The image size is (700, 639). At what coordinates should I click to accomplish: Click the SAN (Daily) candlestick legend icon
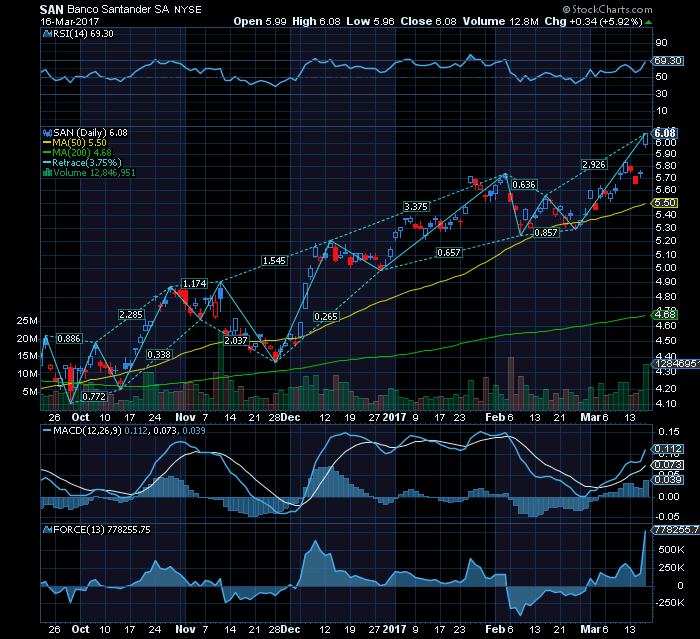pyautogui.click(x=47, y=133)
